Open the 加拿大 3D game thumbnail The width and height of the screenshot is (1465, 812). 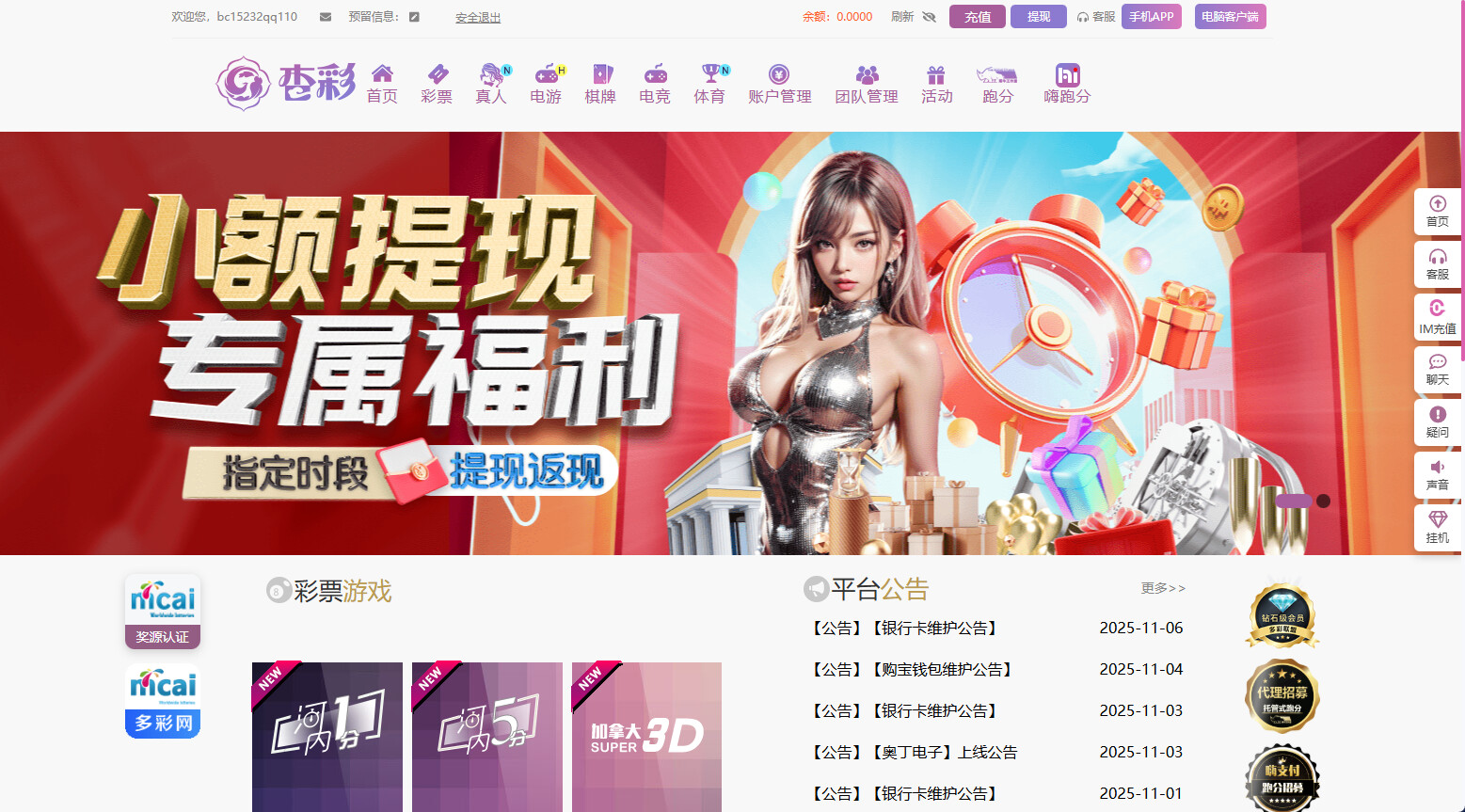[x=646, y=736]
